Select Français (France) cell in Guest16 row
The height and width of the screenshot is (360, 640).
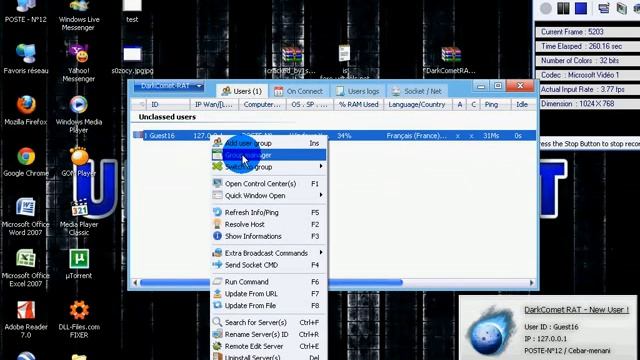[x=416, y=136]
